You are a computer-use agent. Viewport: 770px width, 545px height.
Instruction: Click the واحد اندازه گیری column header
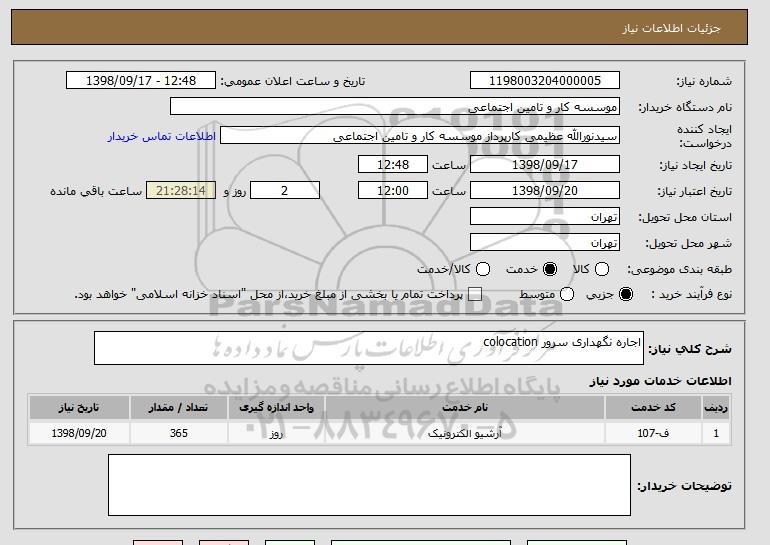pyautogui.click(x=276, y=408)
